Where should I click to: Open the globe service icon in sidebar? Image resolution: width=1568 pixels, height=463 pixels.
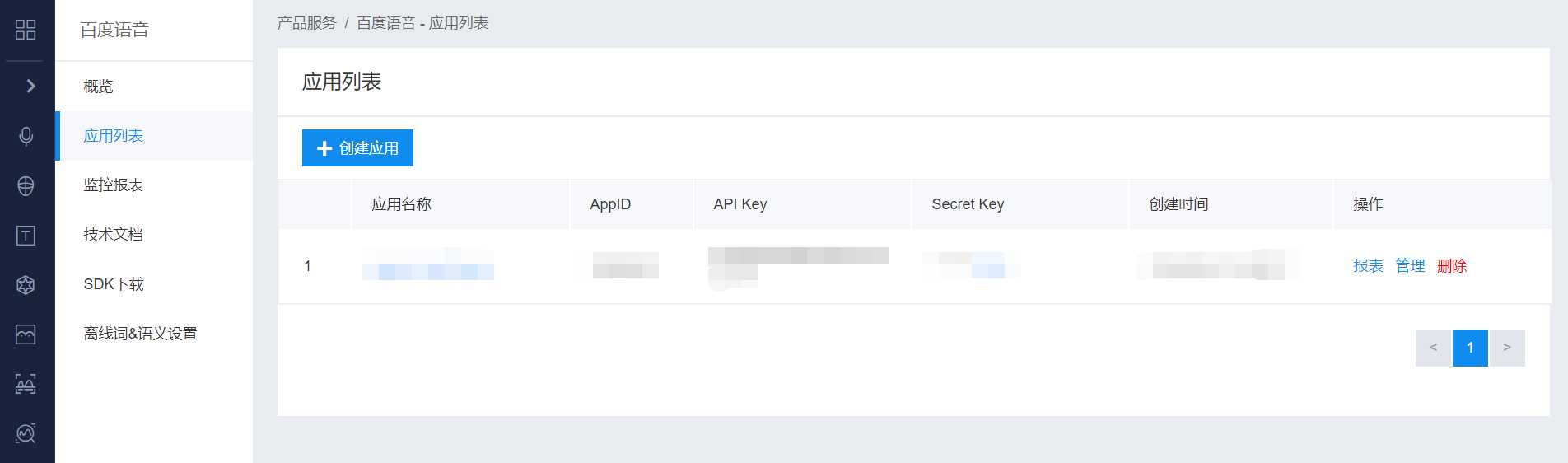coord(26,186)
